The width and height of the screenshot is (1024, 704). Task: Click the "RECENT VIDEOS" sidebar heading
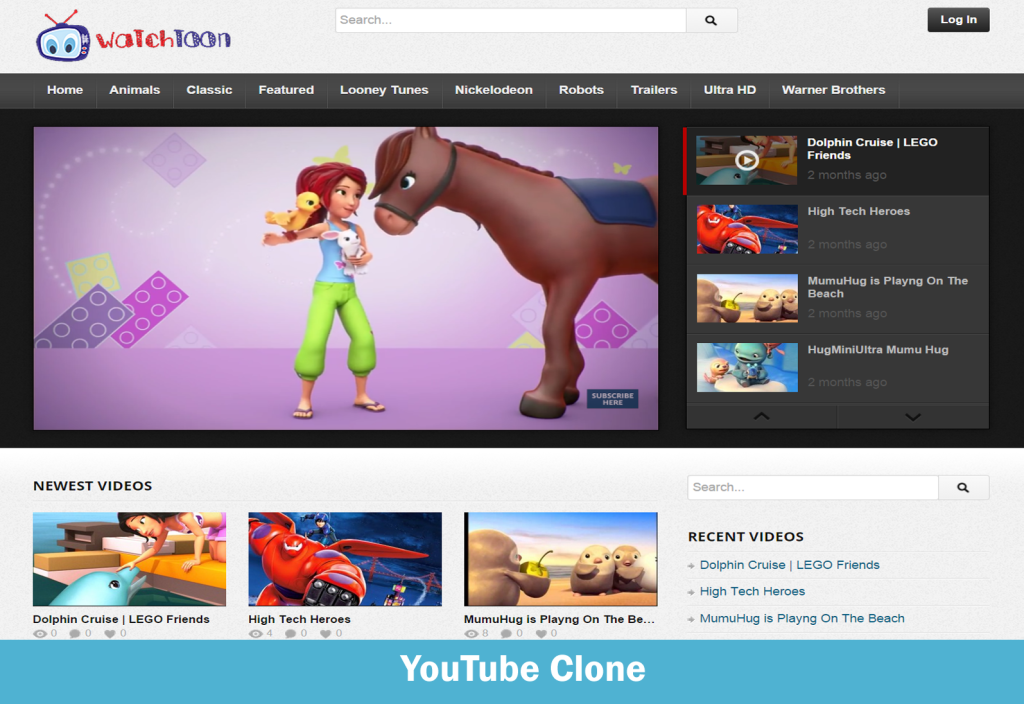(746, 537)
